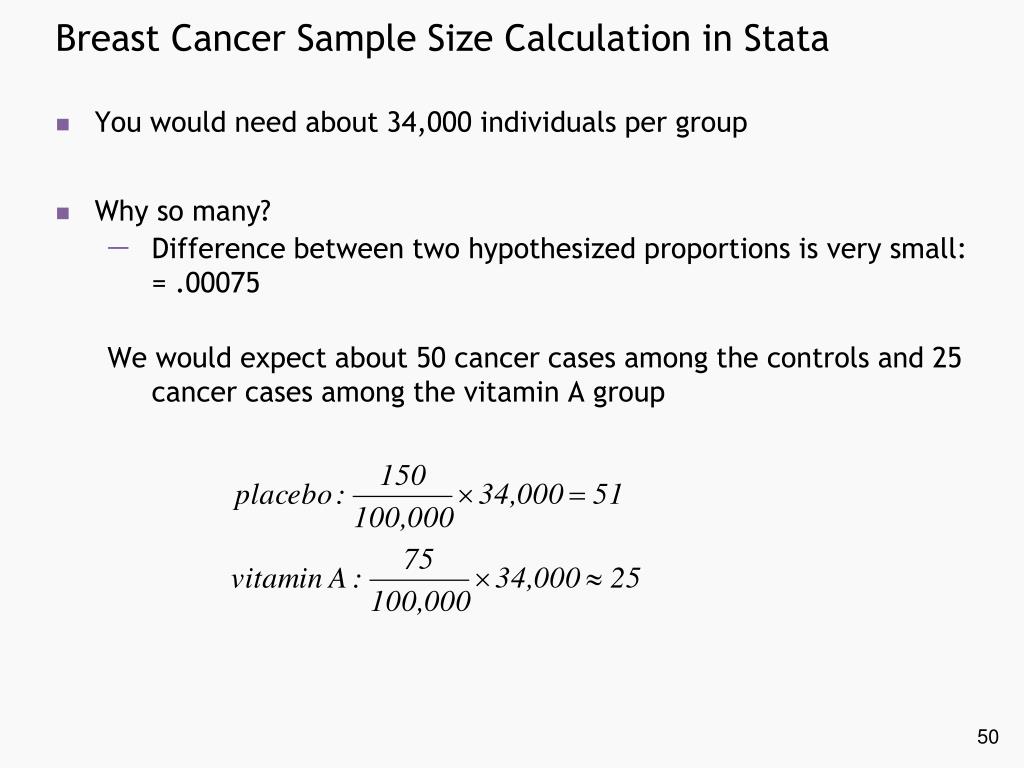
Task: Select the purple bullet beside 'Why so many?'
Action: tap(63, 213)
